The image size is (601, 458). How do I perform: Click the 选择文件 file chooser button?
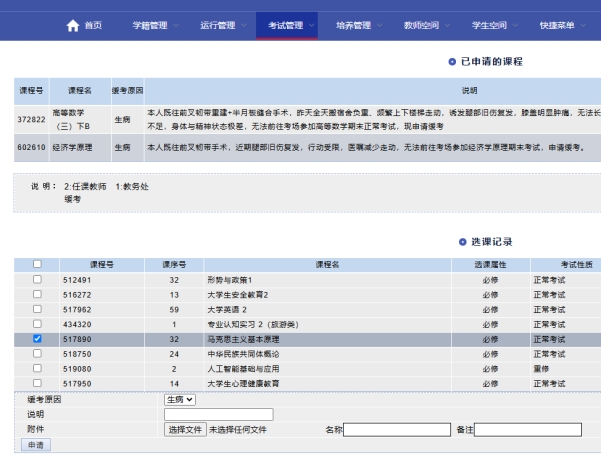(x=185, y=430)
